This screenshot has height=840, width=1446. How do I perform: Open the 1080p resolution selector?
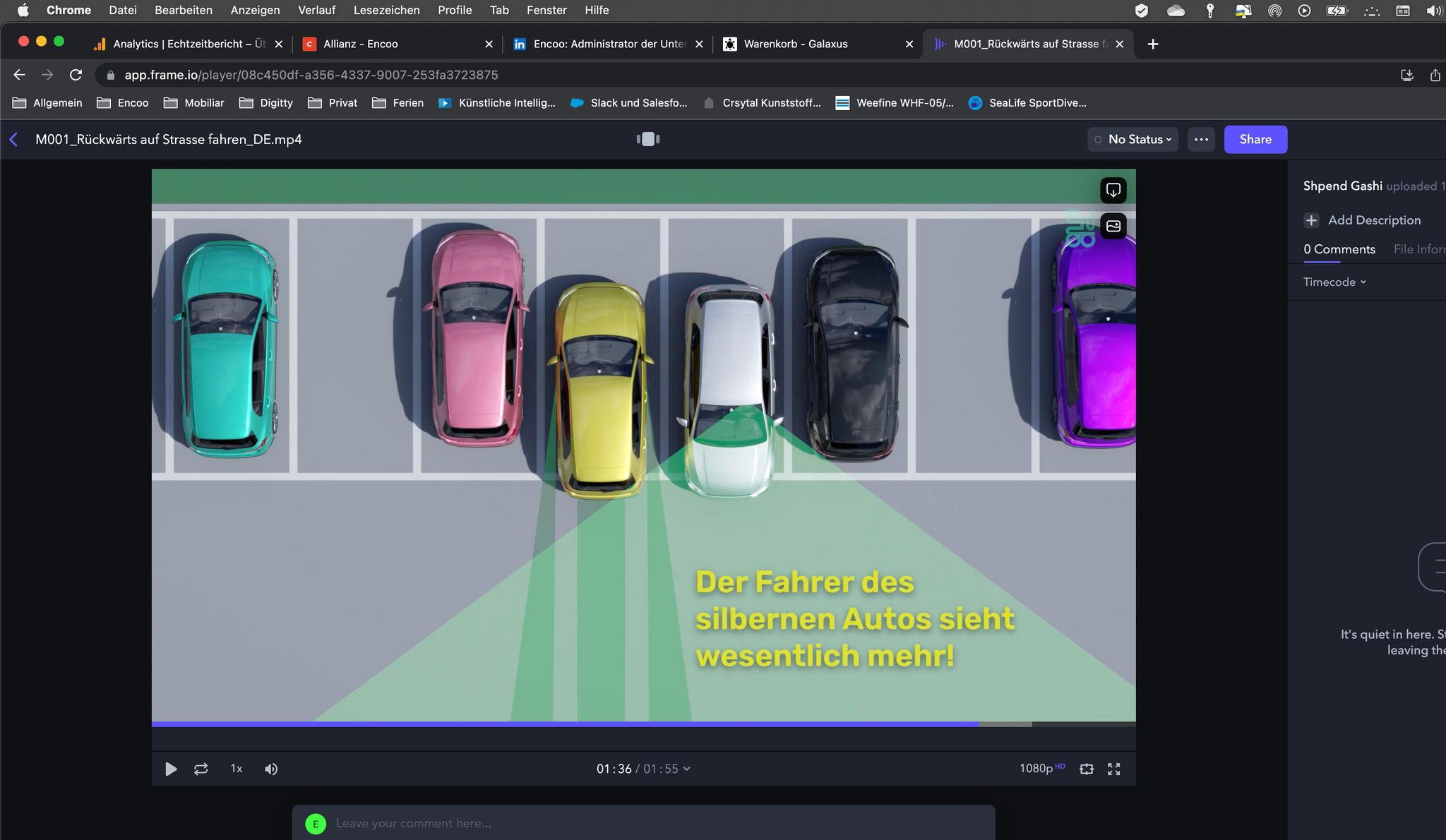coord(1041,768)
